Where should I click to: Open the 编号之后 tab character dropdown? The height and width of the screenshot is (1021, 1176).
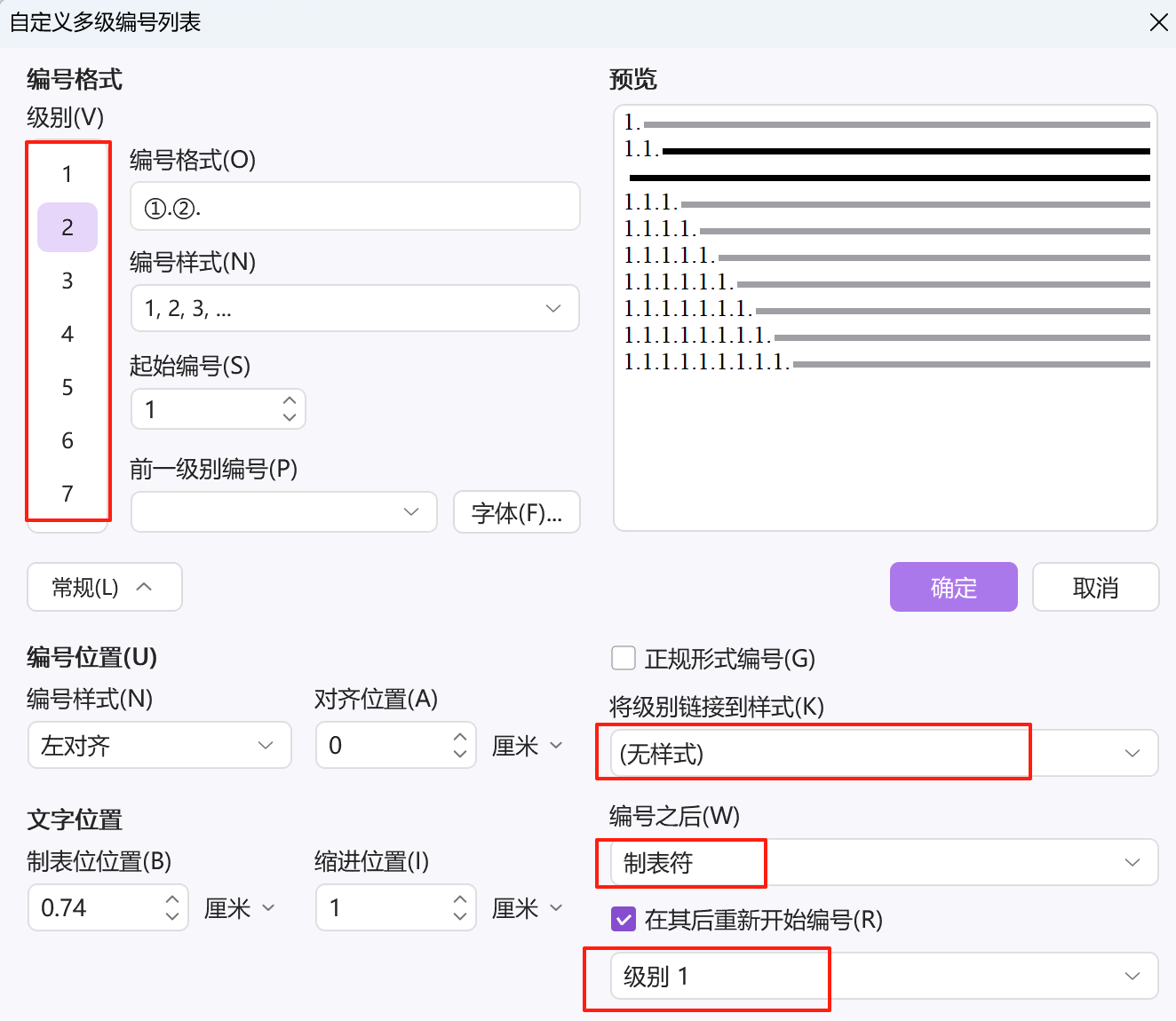coord(884,862)
